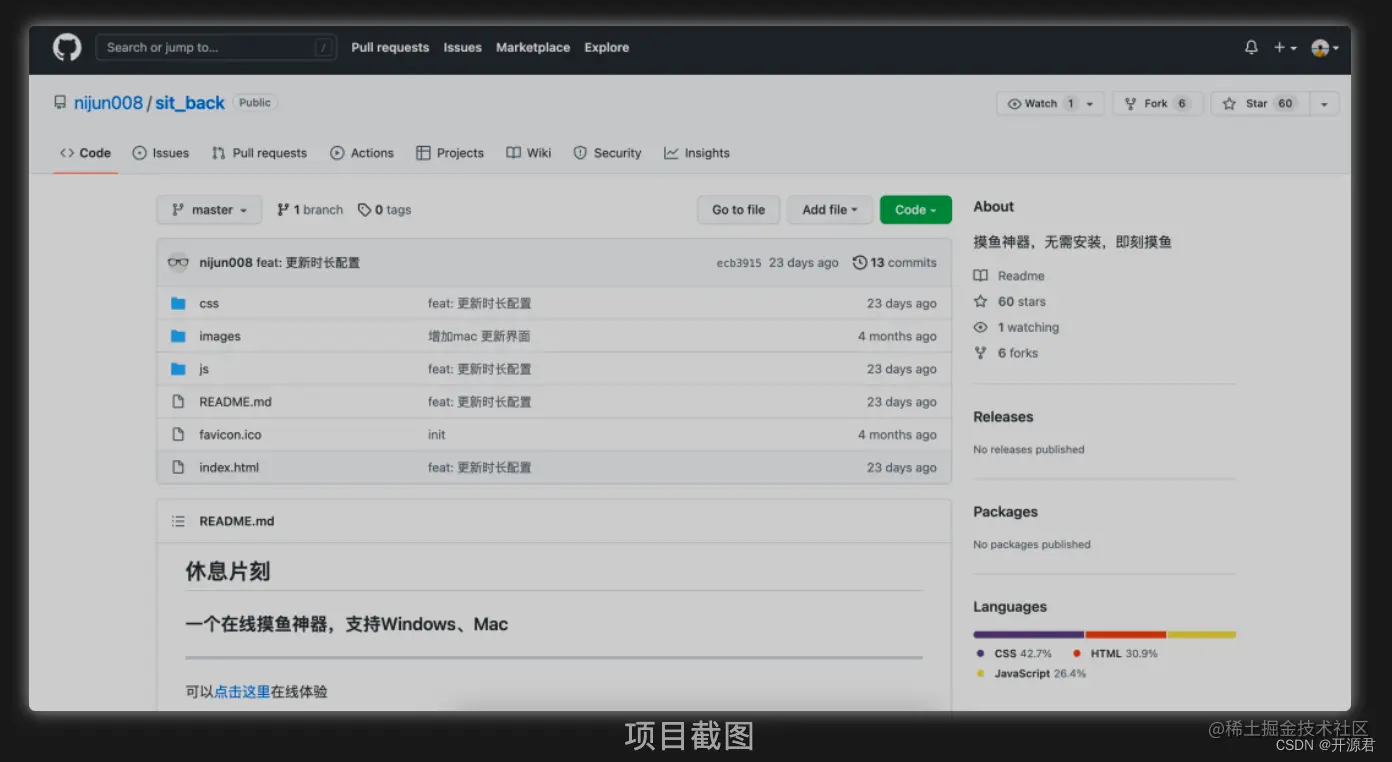Go to Marketplace in top navigation
The height and width of the screenshot is (762, 1392).
tap(533, 47)
